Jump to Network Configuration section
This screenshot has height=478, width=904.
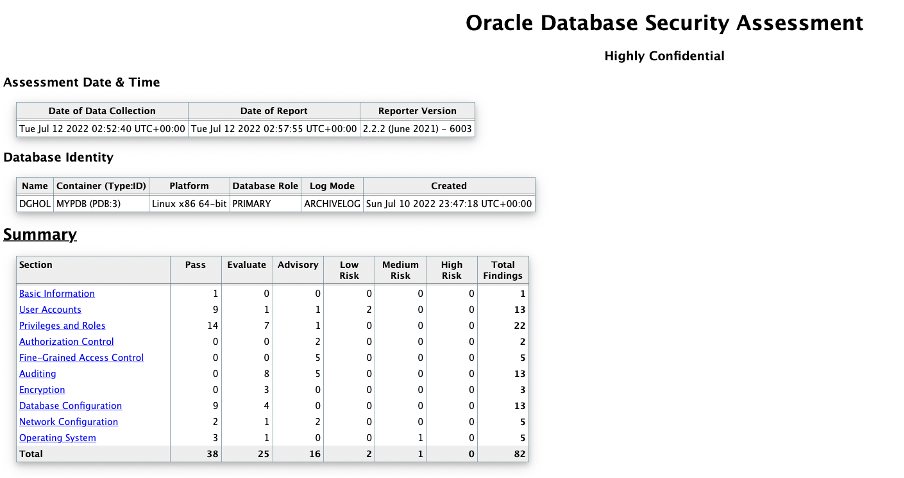click(68, 422)
